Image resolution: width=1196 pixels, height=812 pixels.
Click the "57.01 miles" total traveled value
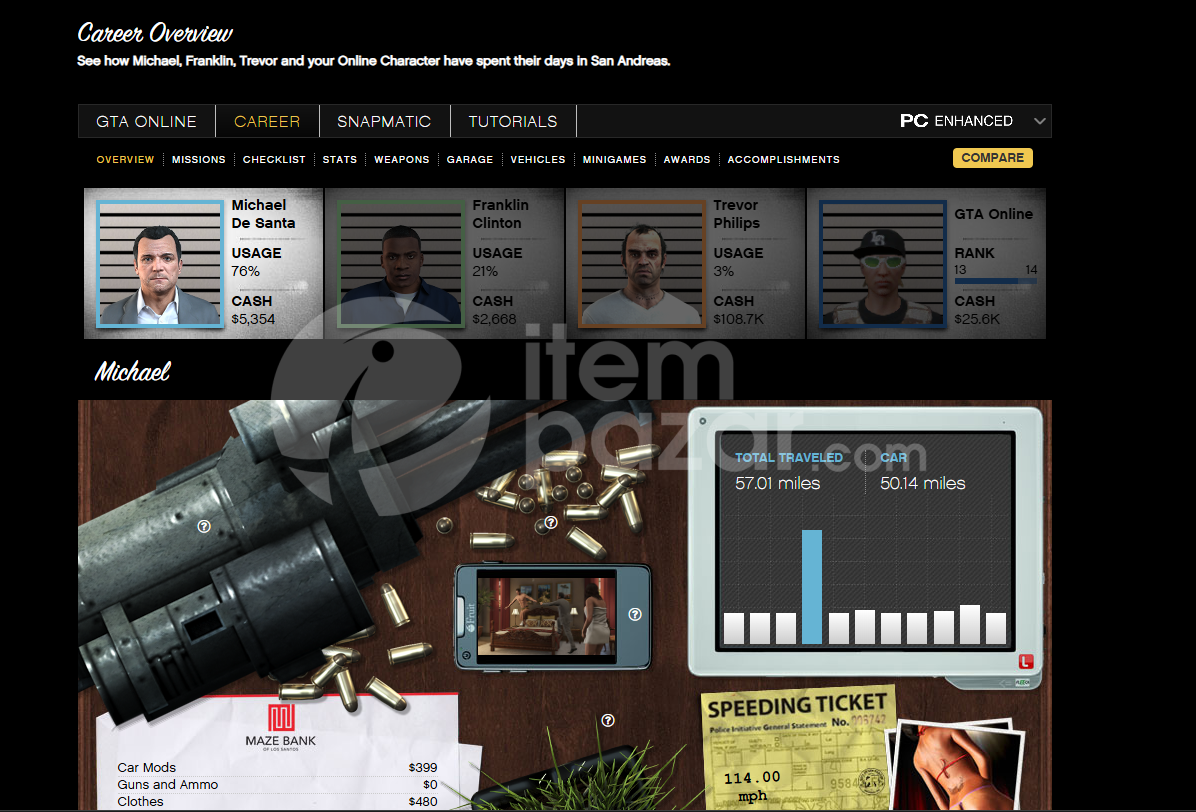click(777, 483)
